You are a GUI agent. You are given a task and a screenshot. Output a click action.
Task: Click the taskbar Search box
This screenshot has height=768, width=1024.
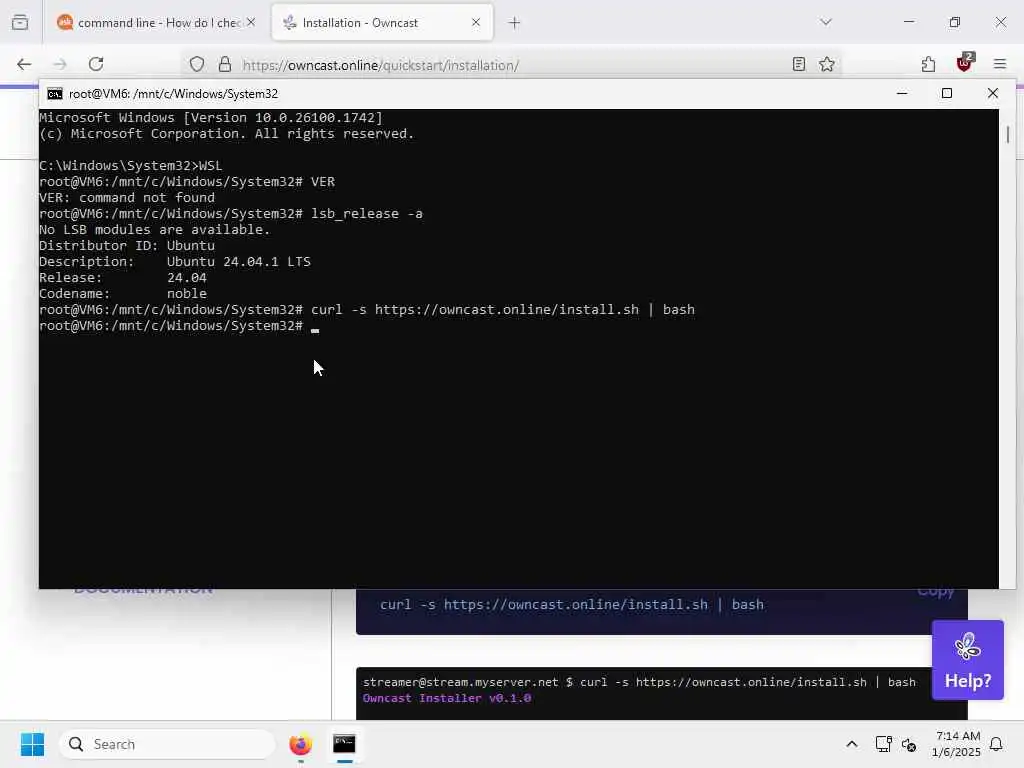[167, 744]
